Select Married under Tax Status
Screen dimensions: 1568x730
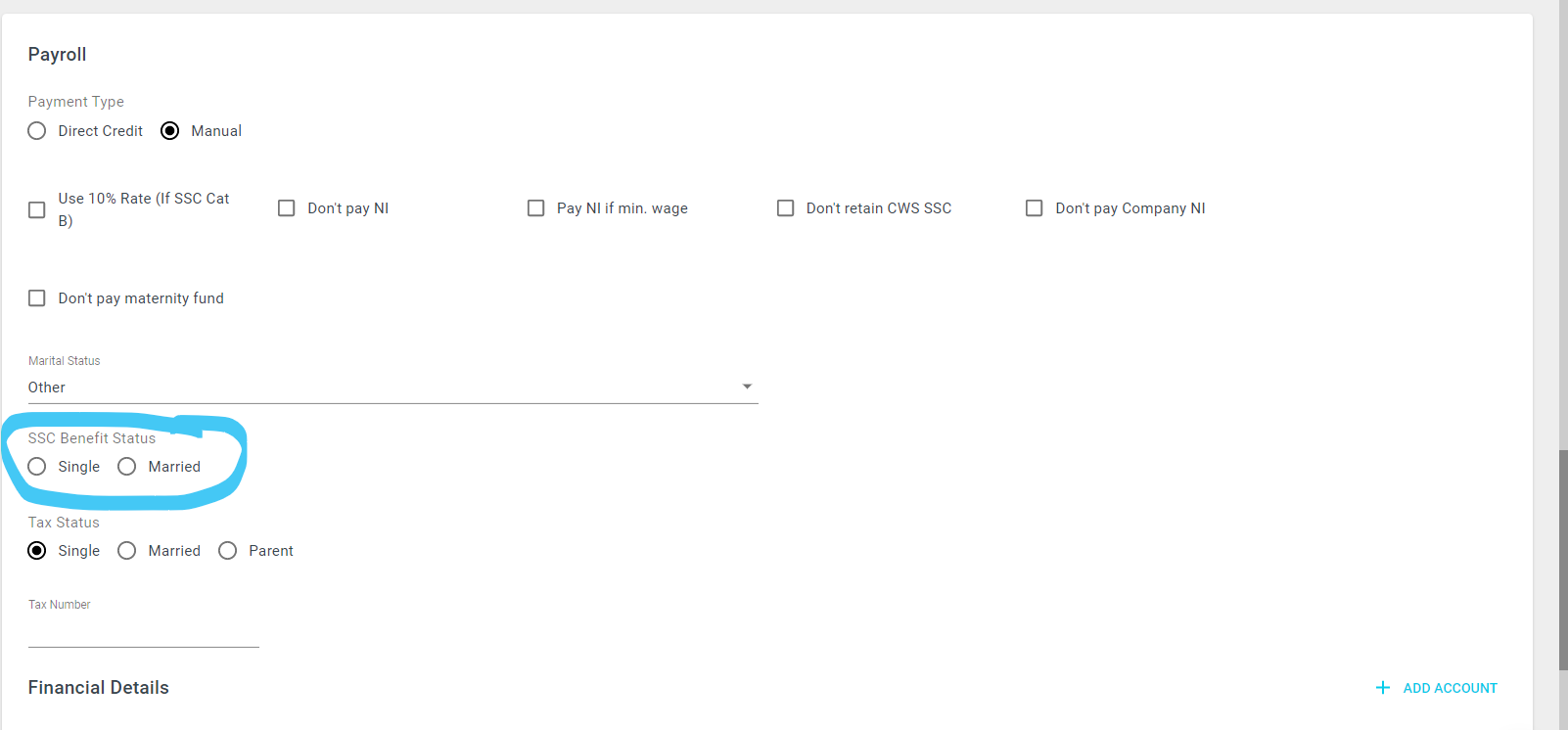(x=127, y=551)
